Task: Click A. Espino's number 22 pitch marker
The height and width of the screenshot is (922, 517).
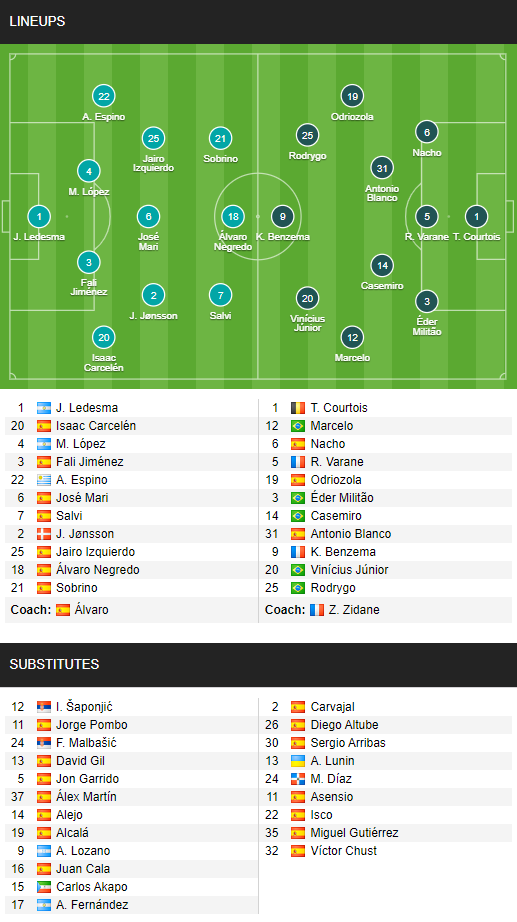Action: point(104,96)
